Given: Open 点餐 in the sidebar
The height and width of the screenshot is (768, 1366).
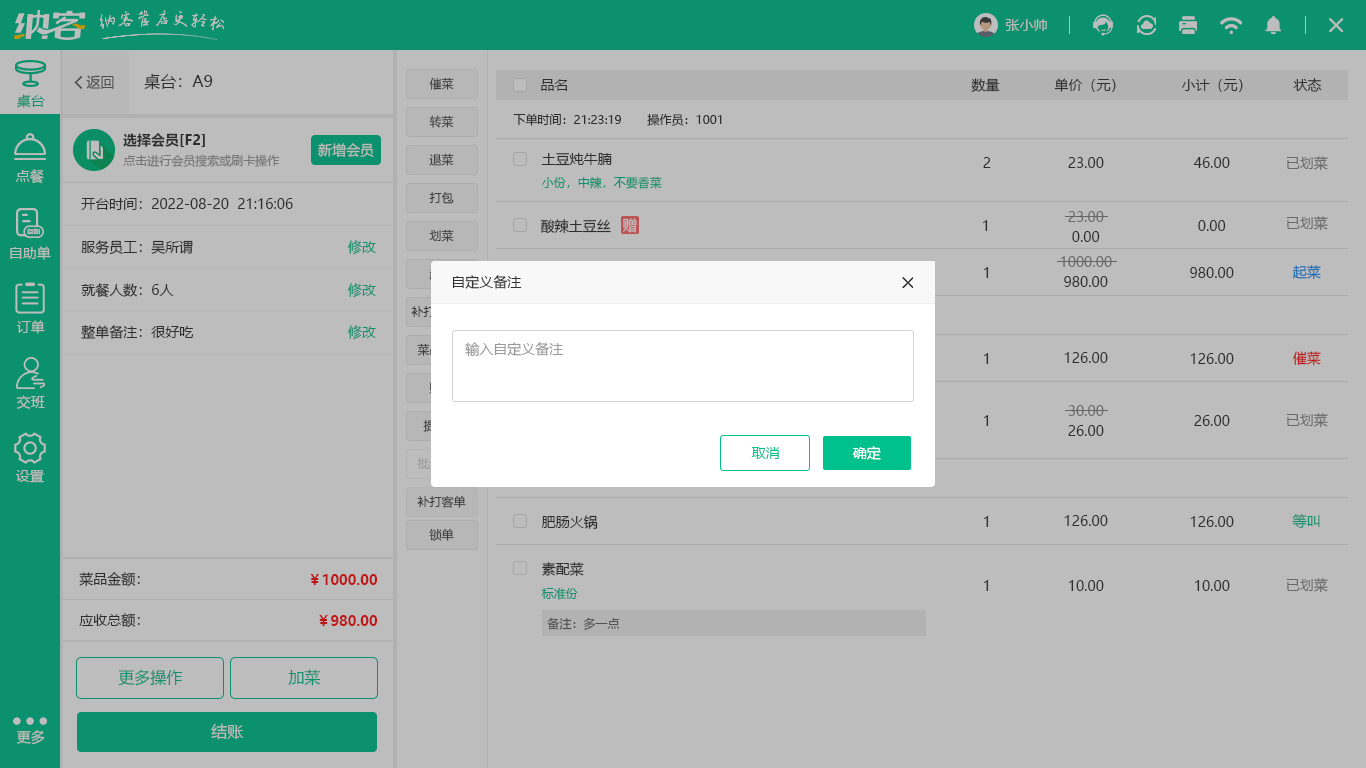Looking at the screenshot, I should point(30,159).
